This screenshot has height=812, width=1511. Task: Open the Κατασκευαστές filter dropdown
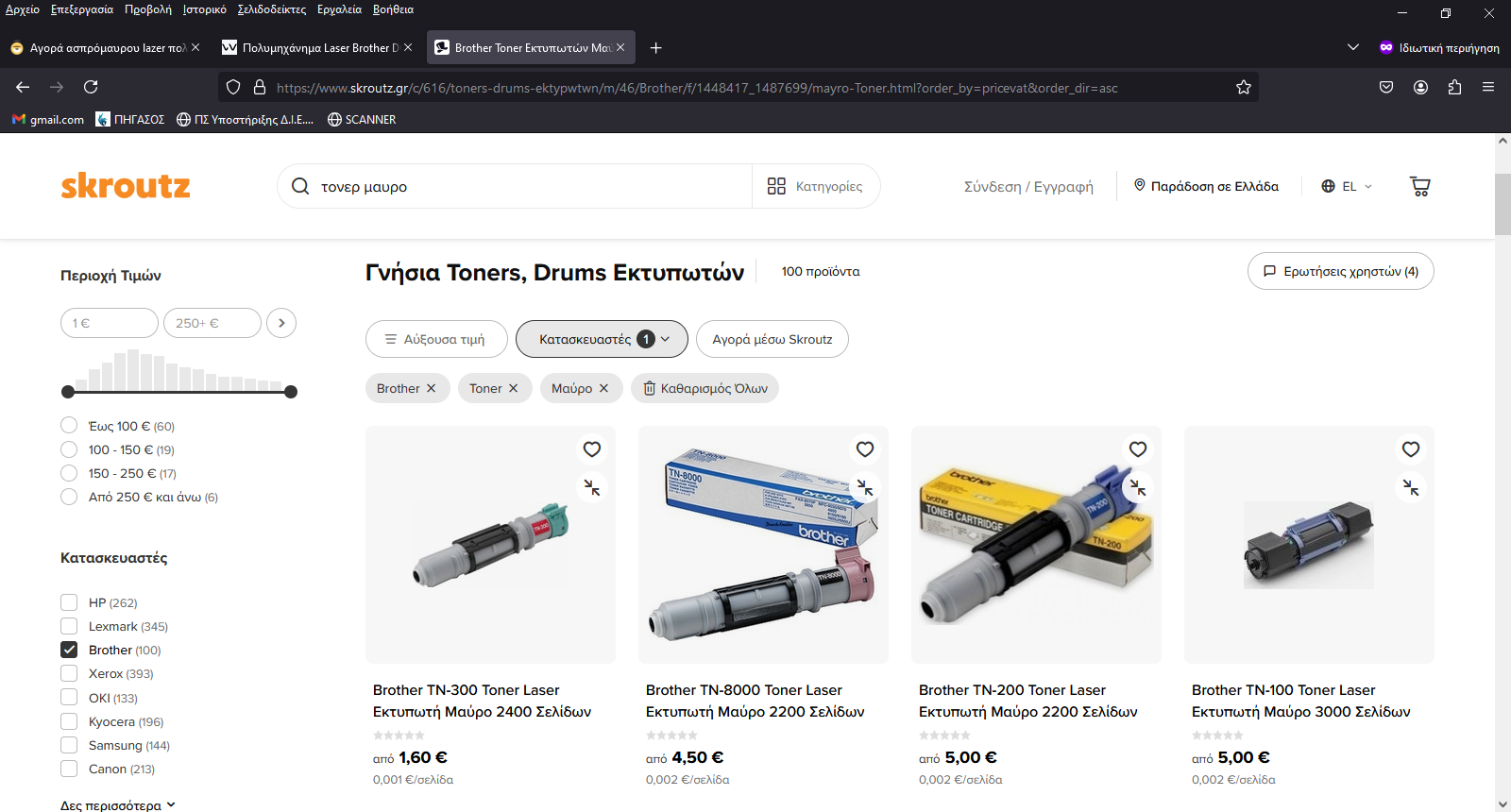tap(602, 339)
